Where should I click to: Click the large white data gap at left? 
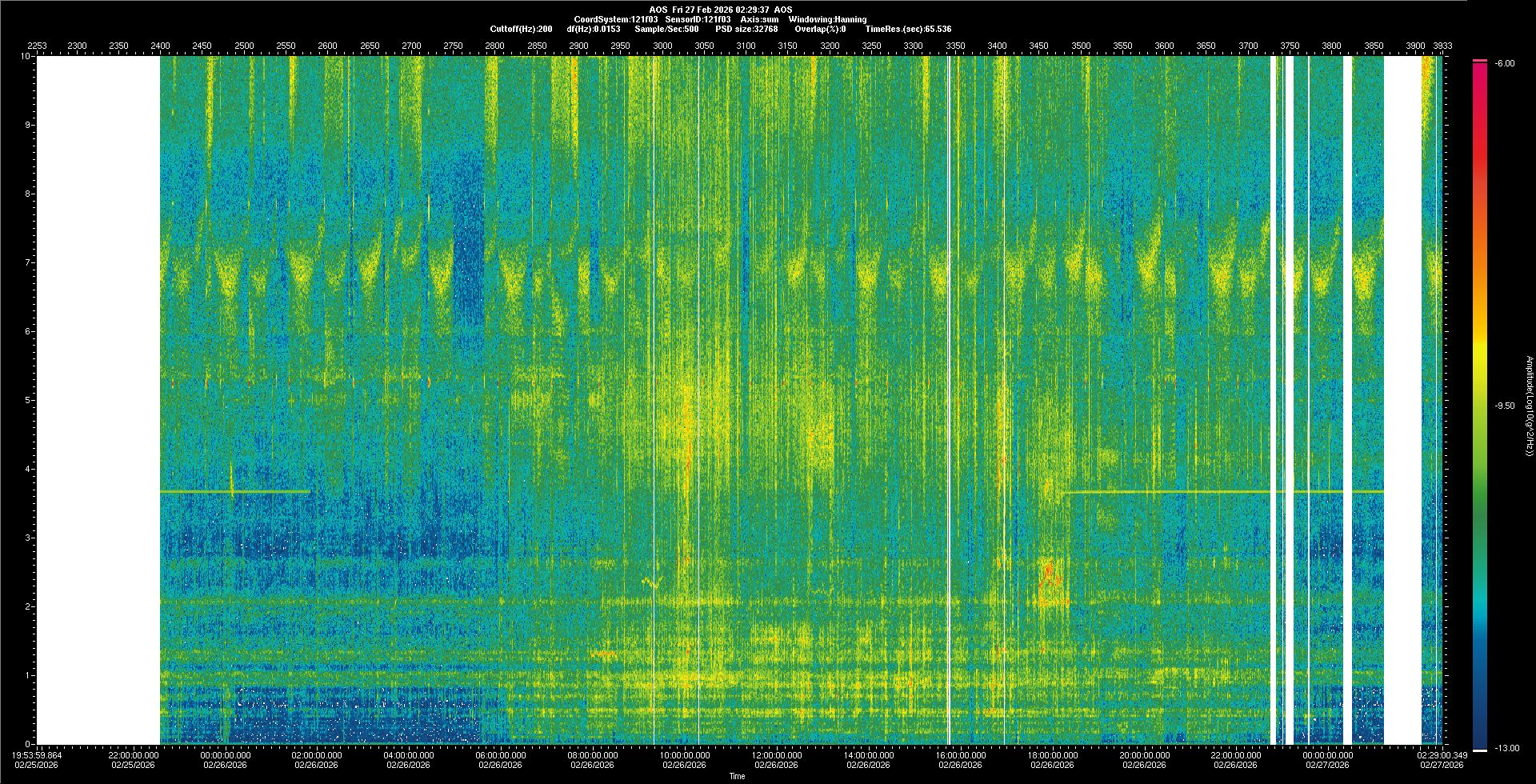coord(98,400)
